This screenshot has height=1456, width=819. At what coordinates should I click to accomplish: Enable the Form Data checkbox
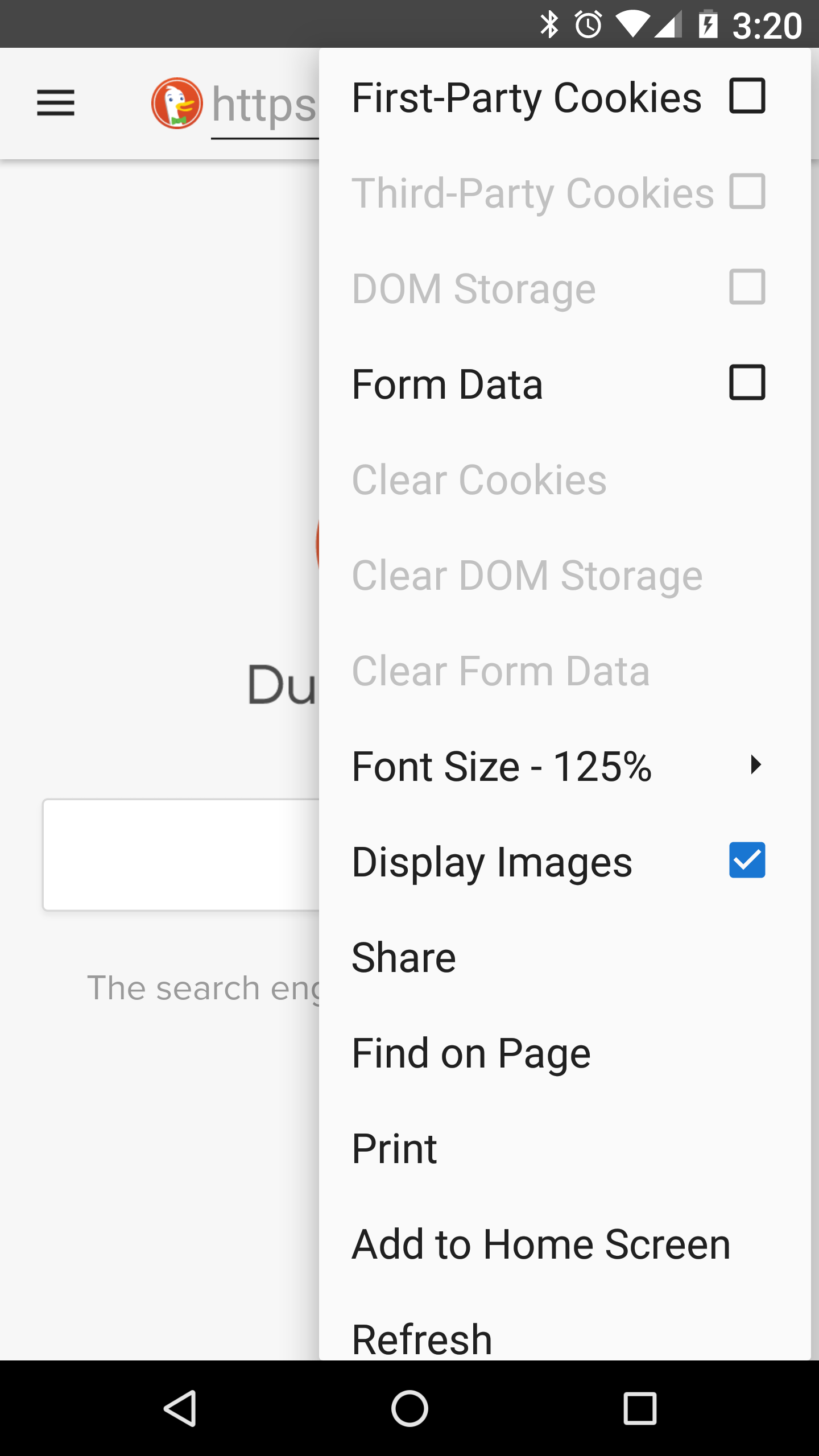[747, 382]
